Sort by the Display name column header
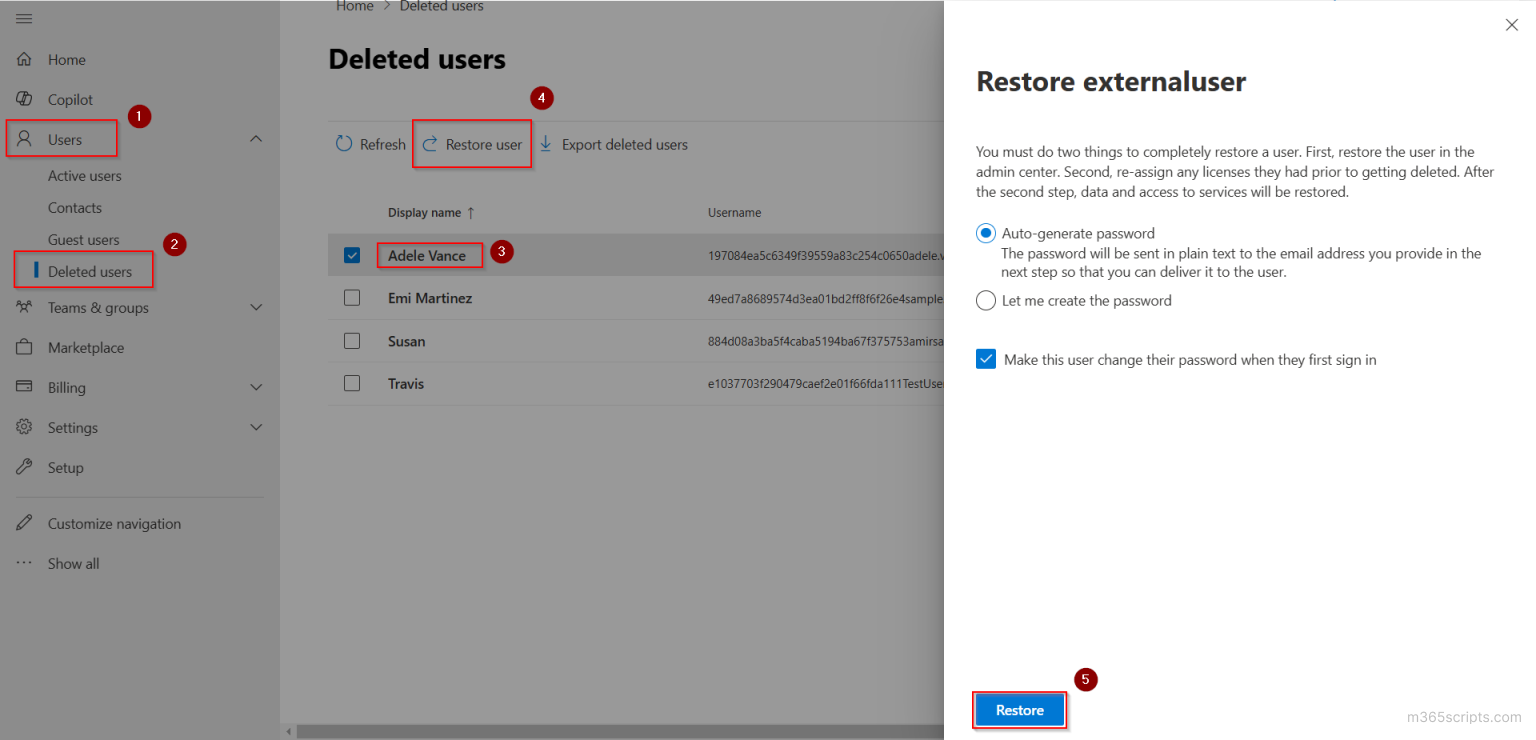1536x740 pixels. coord(425,212)
